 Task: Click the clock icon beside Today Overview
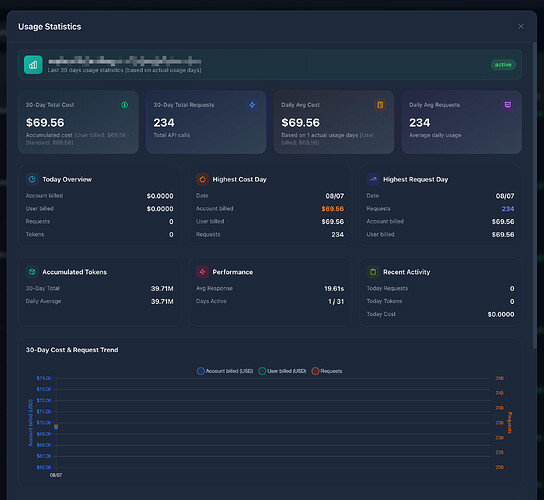[32, 179]
